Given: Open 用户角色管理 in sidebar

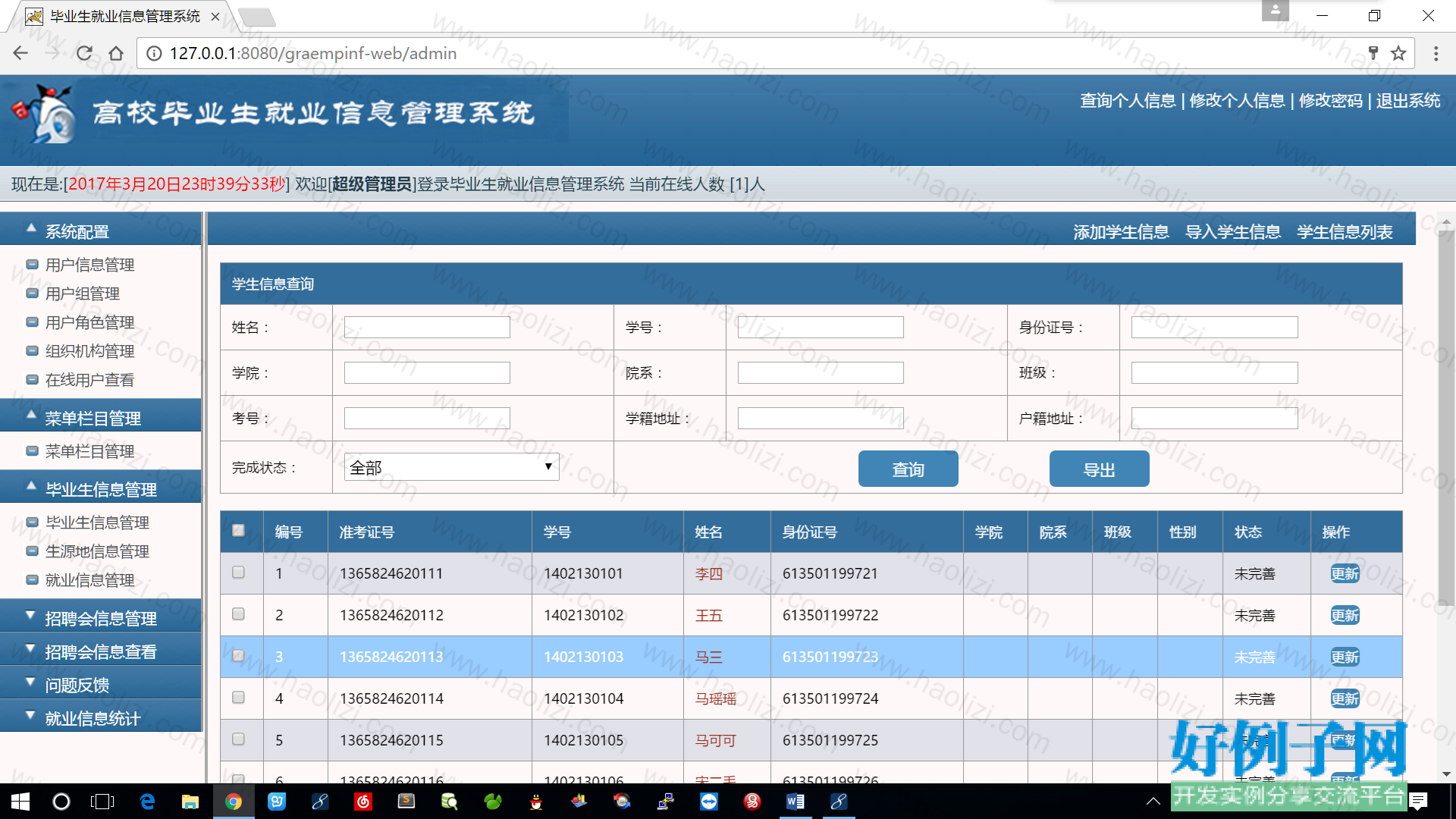Looking at the screenshot, I should [89, 322].
